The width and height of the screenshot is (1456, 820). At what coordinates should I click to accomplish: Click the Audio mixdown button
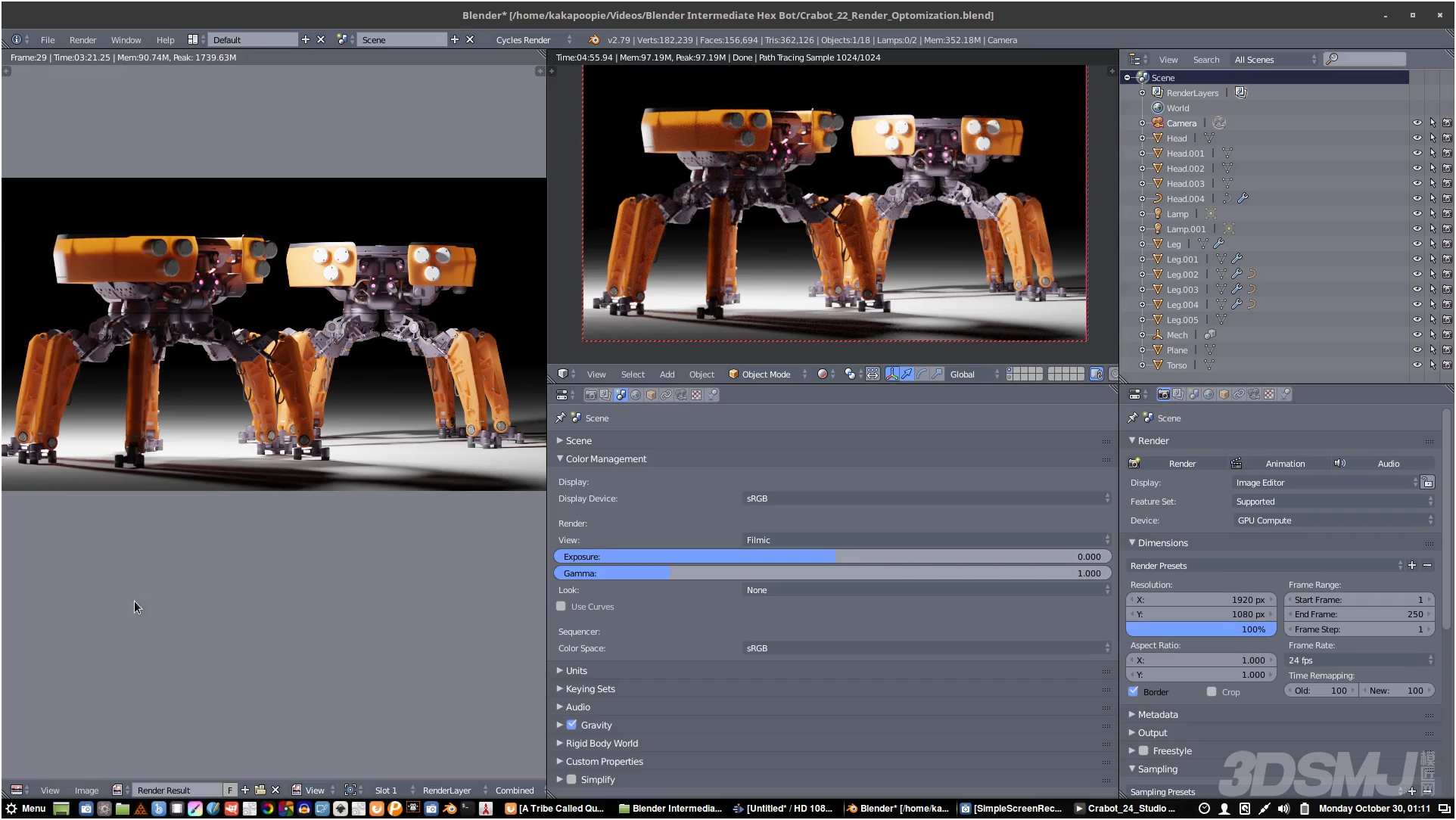click(1383, 463)
